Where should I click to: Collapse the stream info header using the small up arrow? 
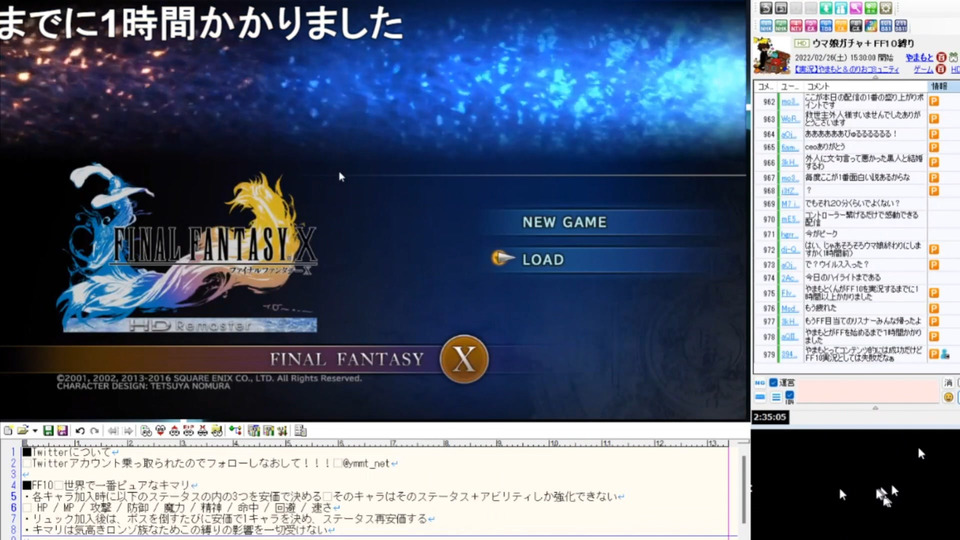pyautogui.click(x=876, y=77)
